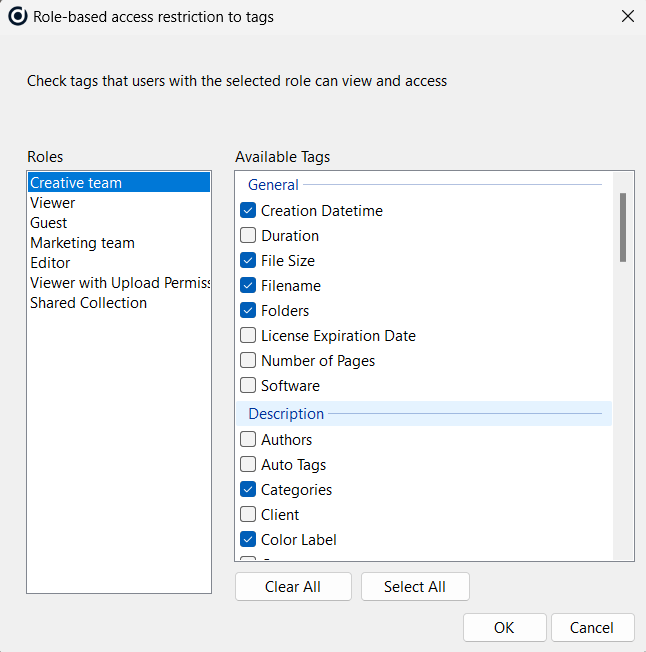This screenshot has height=652, width=646.
Task: Uncheck the Creation Datetime tag checkbox
Action: pos(248,211)
